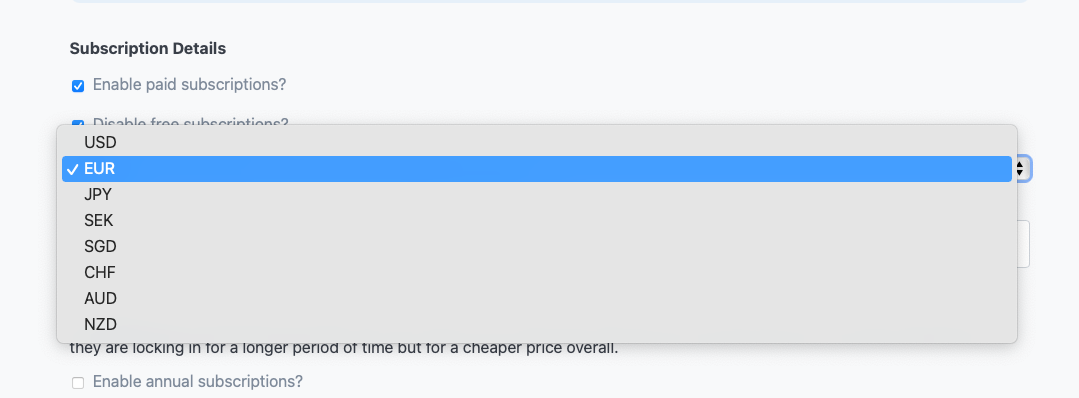The image size is (1079, 398).
Task: Choose USD from the currency list
Action: (537, 143)
